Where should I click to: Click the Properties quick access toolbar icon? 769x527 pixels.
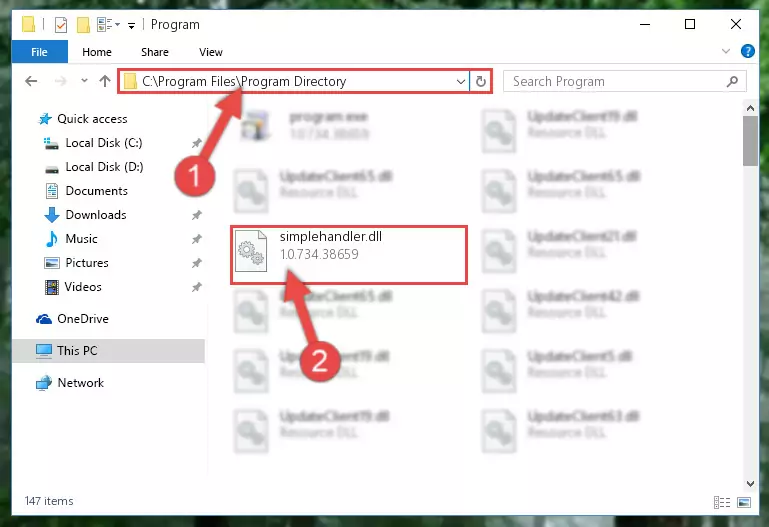[x=61, y=25]
